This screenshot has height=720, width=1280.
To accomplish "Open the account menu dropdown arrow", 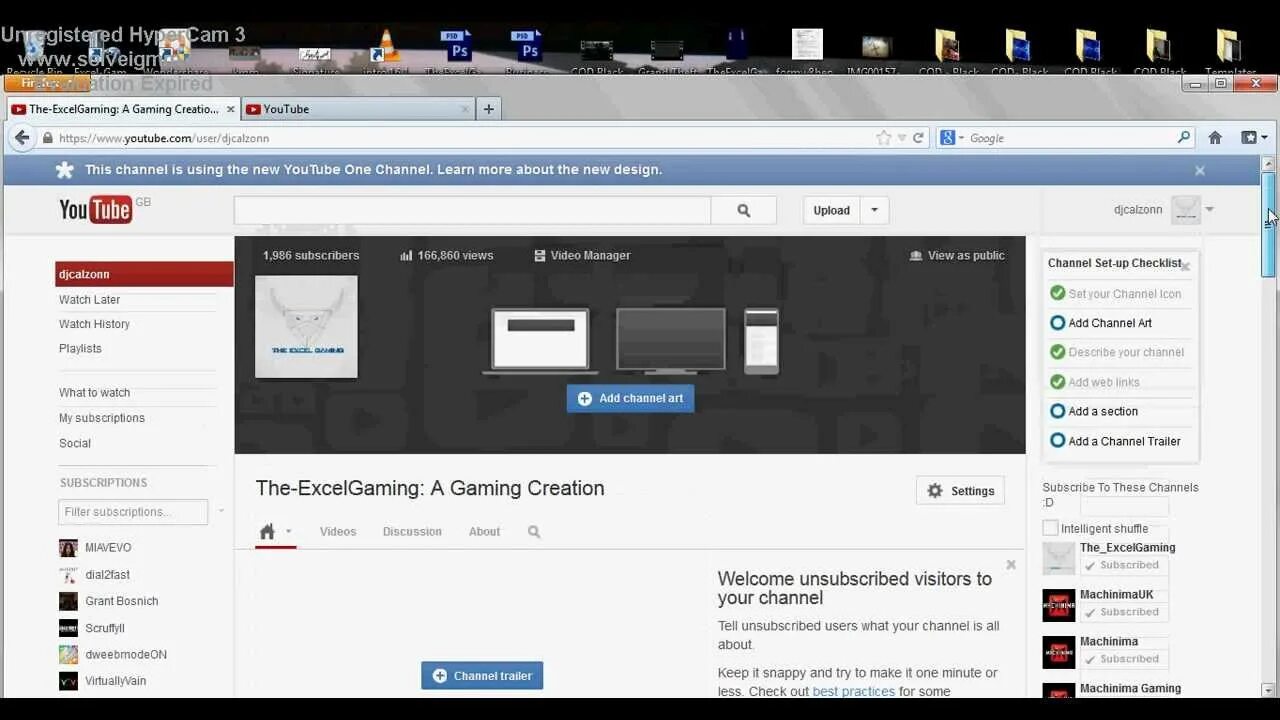I will 1209,210.
